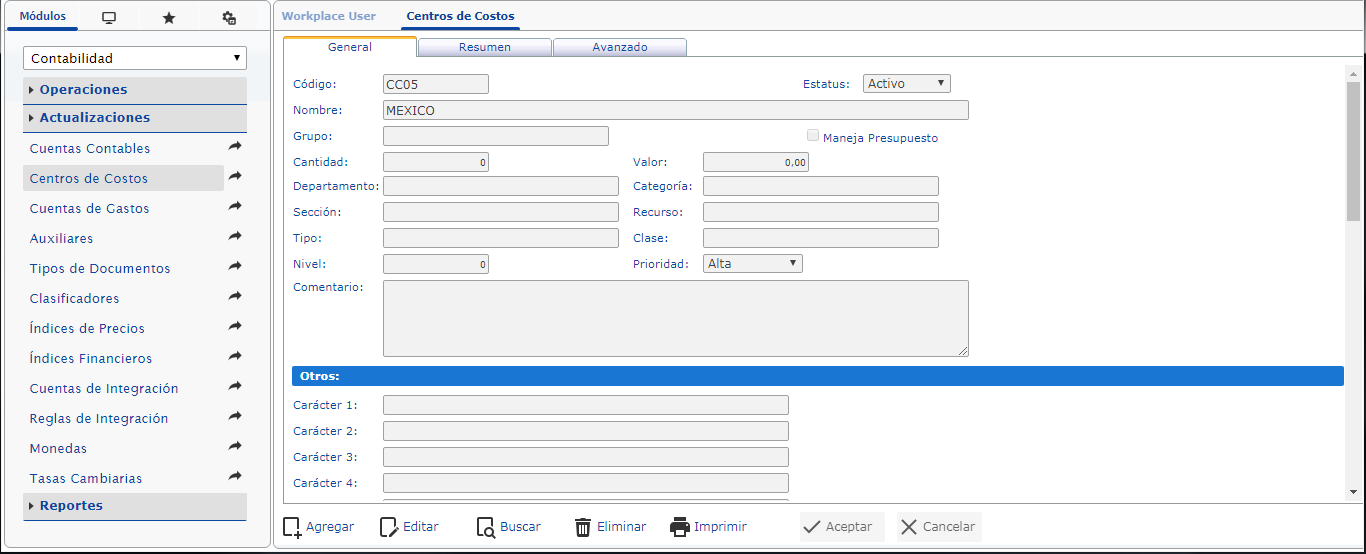This screenshot has height=554, width=1366.
Task: Open the Prioridad dropdown showing Alta
Action: coord(753,264)
